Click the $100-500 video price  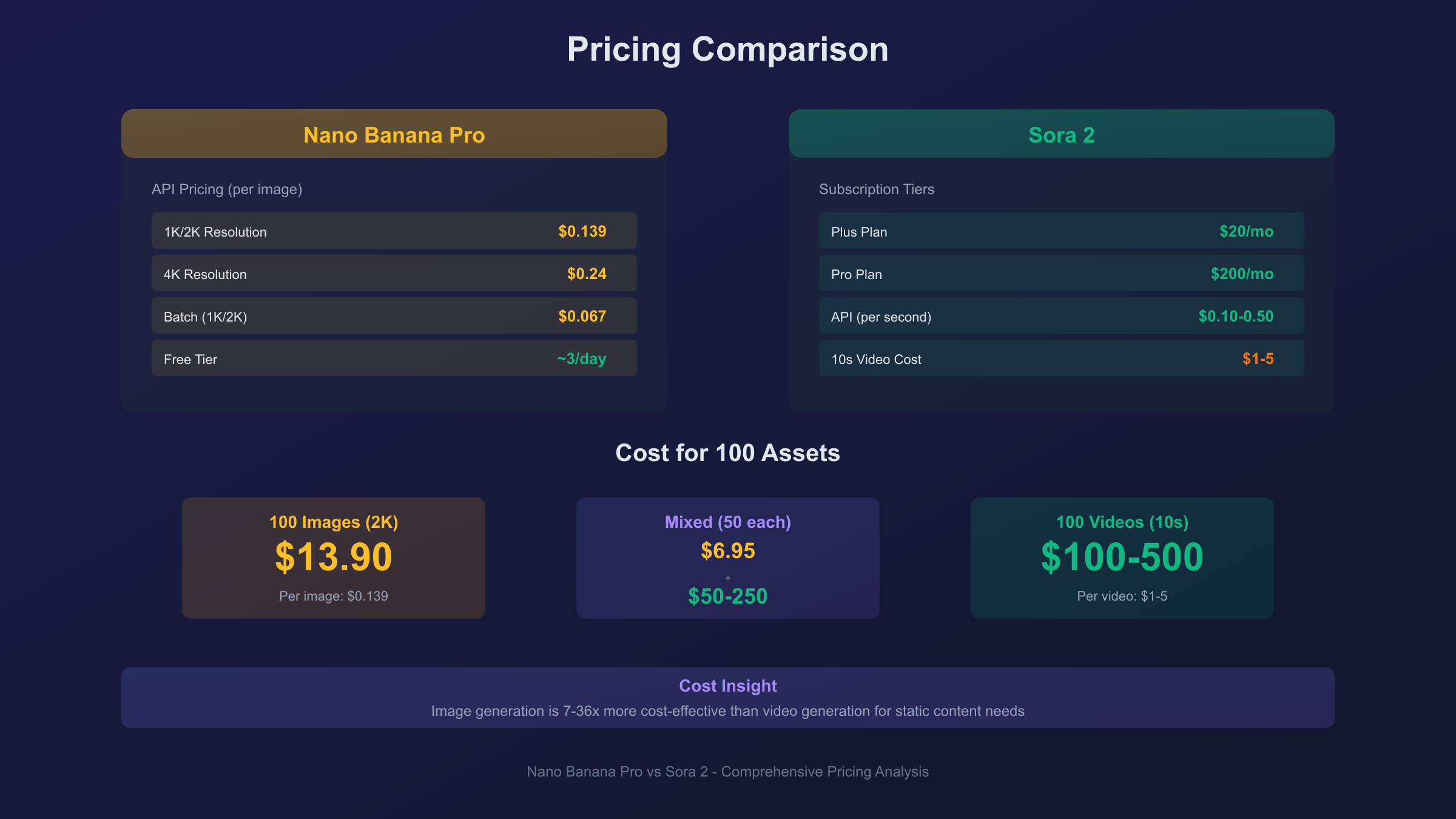[x=1122, y=557]
